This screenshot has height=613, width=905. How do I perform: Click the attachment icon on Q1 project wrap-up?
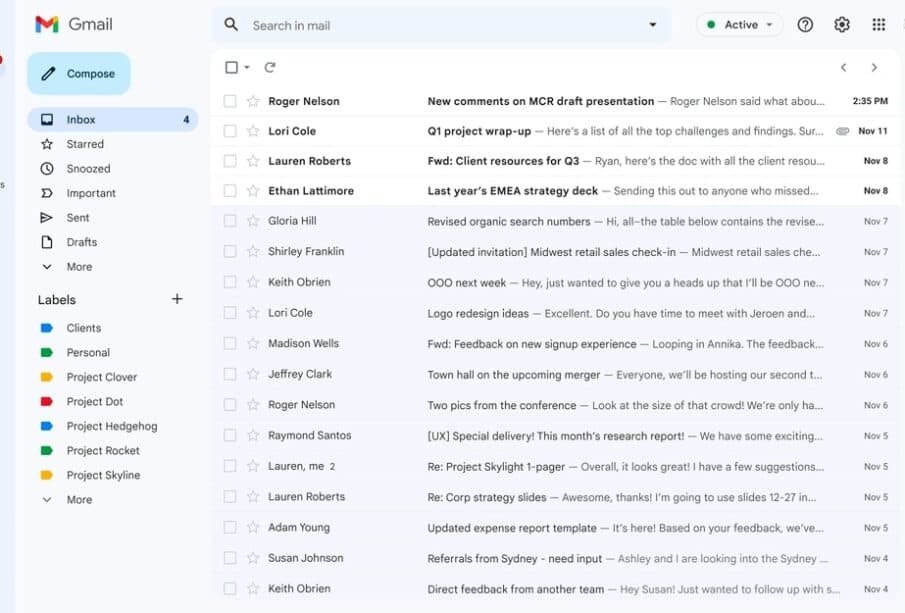pos(842,131)
